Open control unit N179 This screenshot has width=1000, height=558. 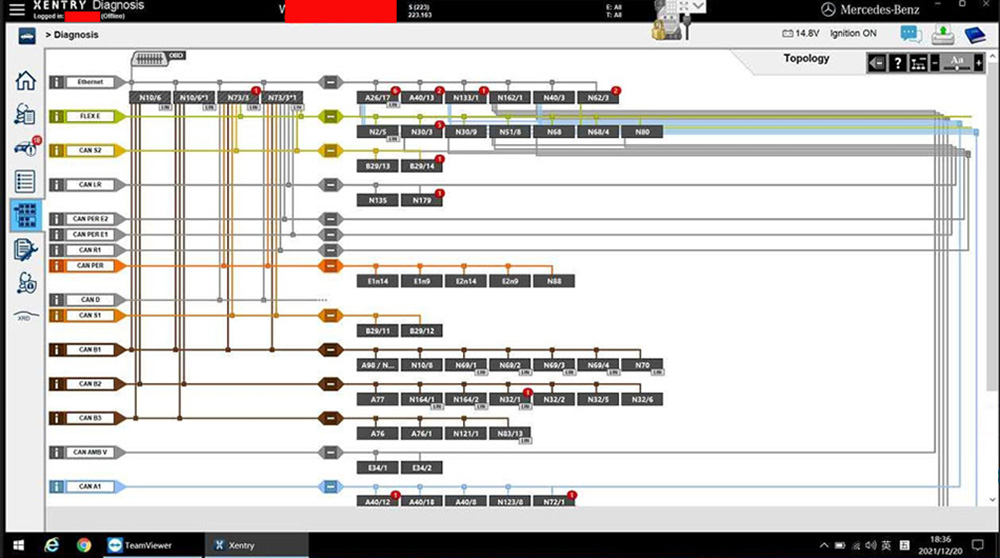tap(422, 200)
